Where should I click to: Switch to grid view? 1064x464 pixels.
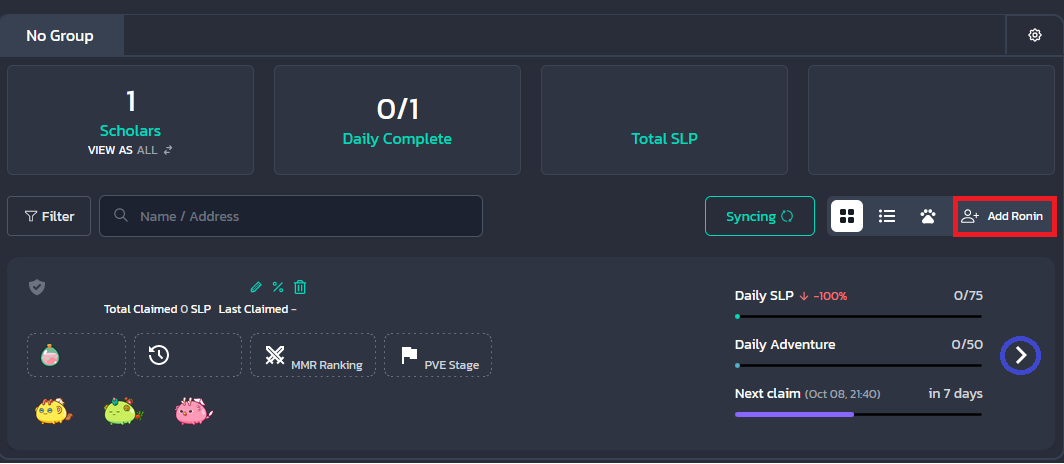click(x=847, y=216)
